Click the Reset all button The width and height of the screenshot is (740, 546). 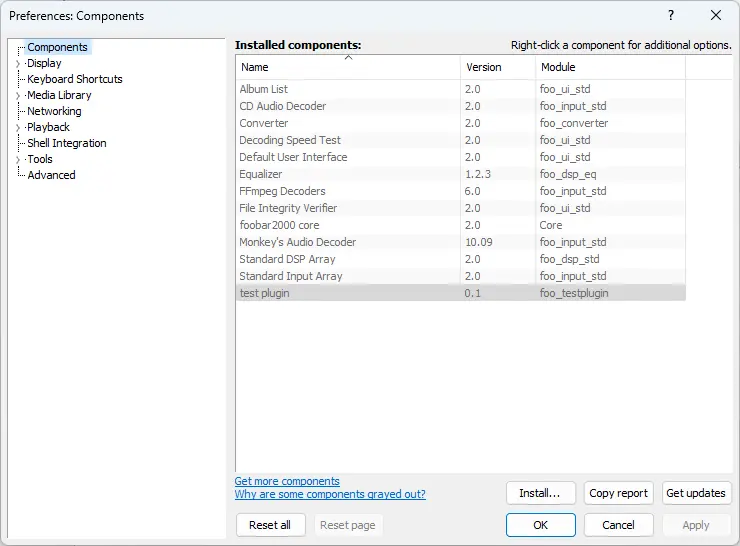pyautogui.click(x=270, y=525)
